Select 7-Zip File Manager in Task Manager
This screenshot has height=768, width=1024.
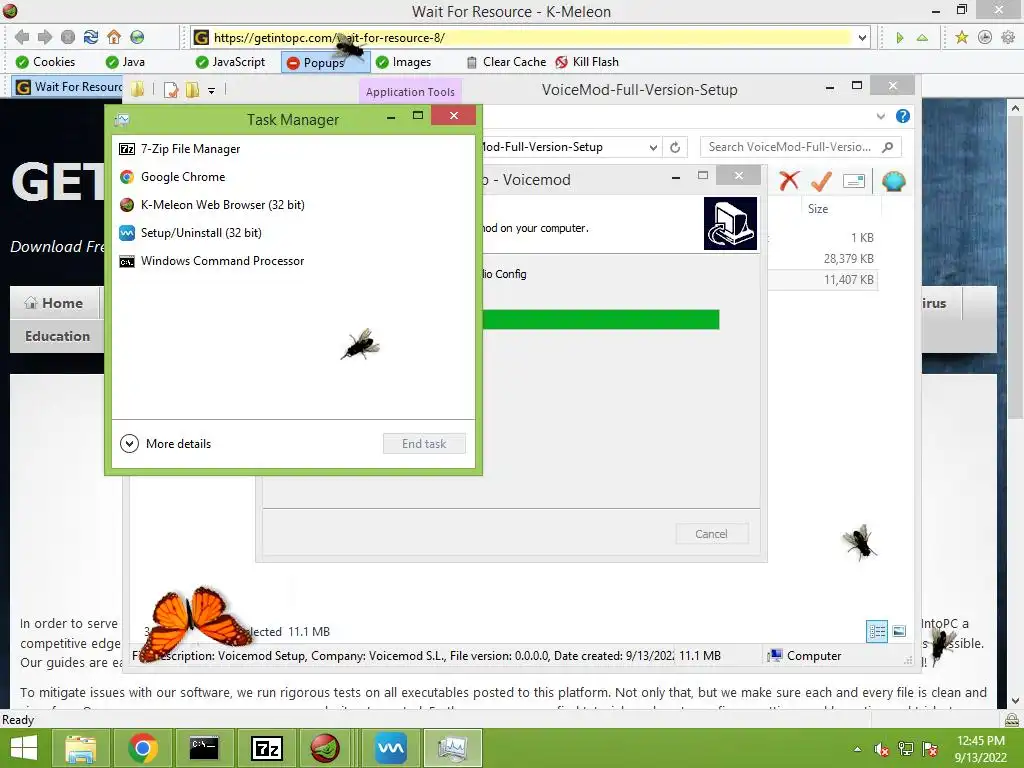pos(293,149)
